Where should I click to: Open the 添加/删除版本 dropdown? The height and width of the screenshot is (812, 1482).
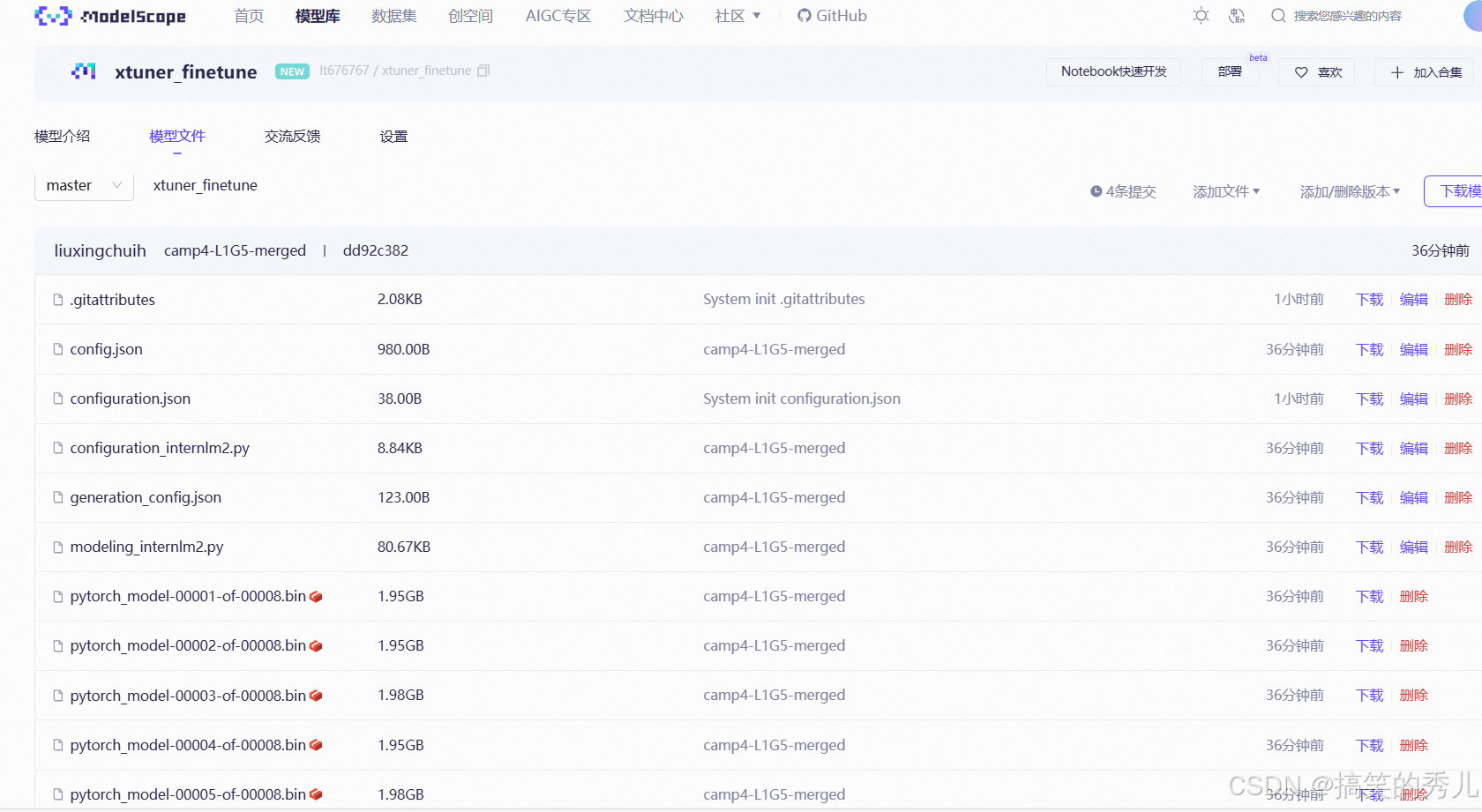[x=1349, y=190]
